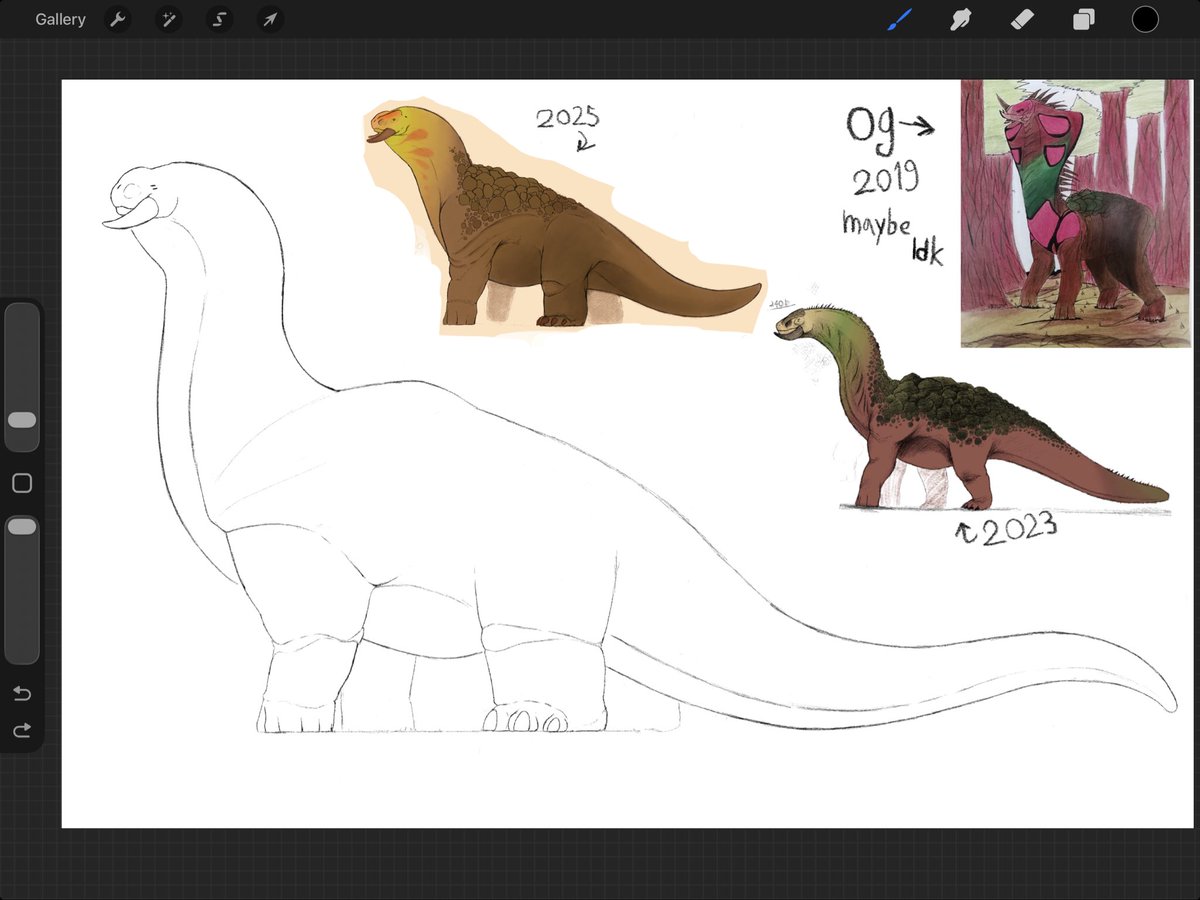The width and height of the screenshot is (1200, 900).
Task: Select the Eraser tool
Action: [x=1022, y=19]
